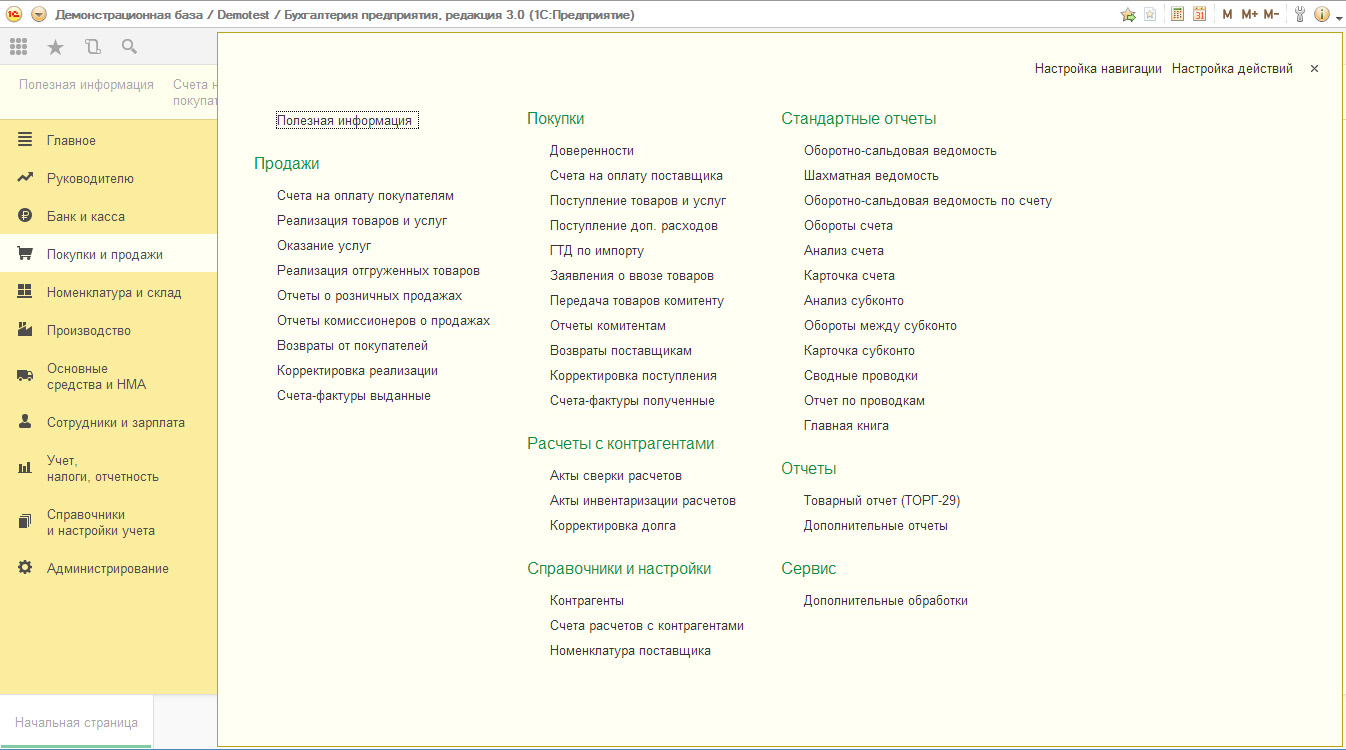
Task: Open Оказание услуг
Action: [x=324, y=246]
